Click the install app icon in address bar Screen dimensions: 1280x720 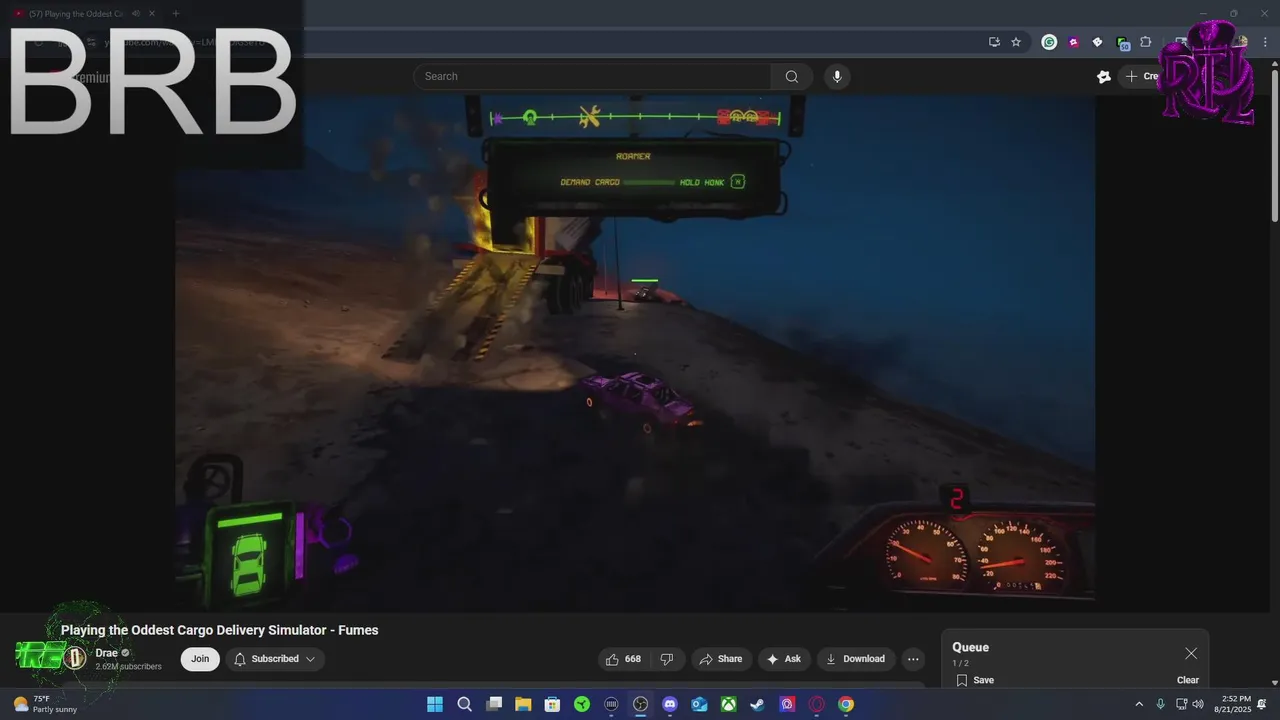994,42
